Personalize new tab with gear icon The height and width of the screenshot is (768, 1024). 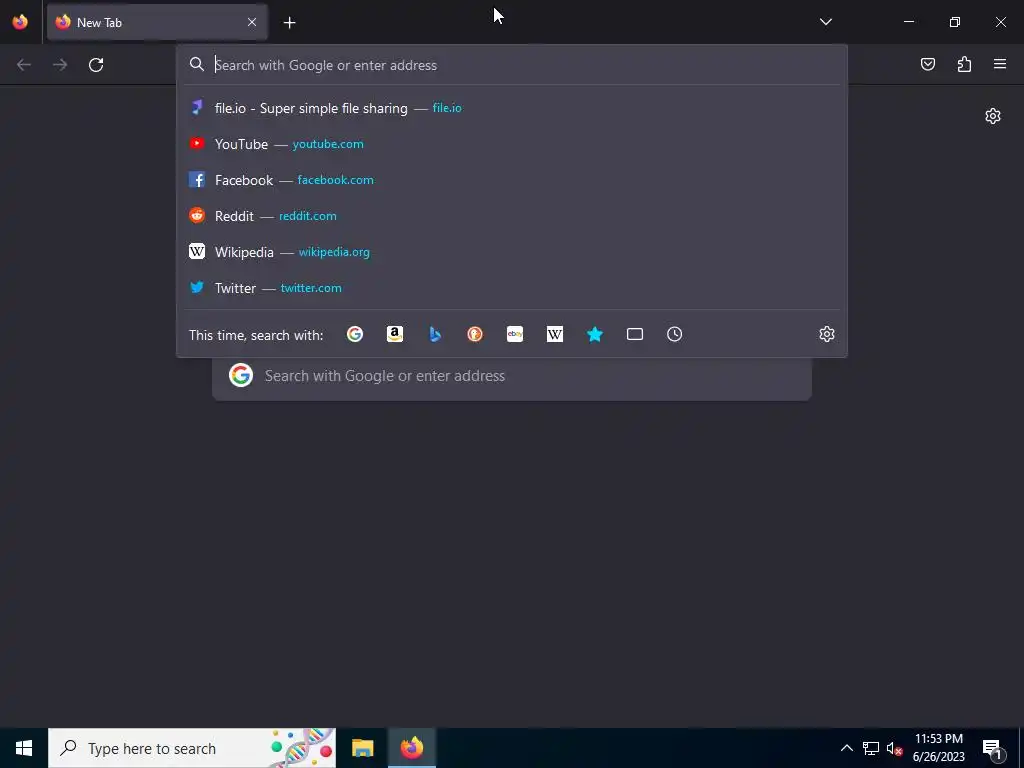tap(993, 116)
